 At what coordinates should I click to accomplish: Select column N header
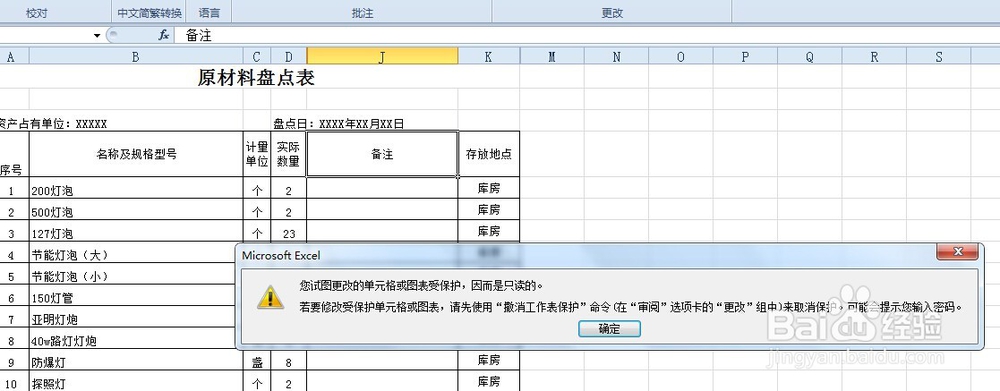click(616, 57)
